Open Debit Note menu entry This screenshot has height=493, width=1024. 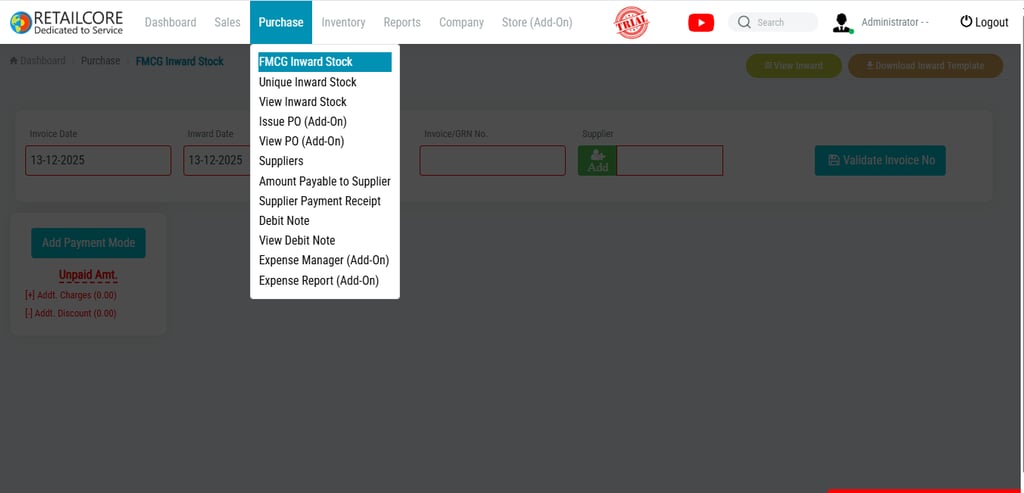pyautogui.click(x=284, y=221)
